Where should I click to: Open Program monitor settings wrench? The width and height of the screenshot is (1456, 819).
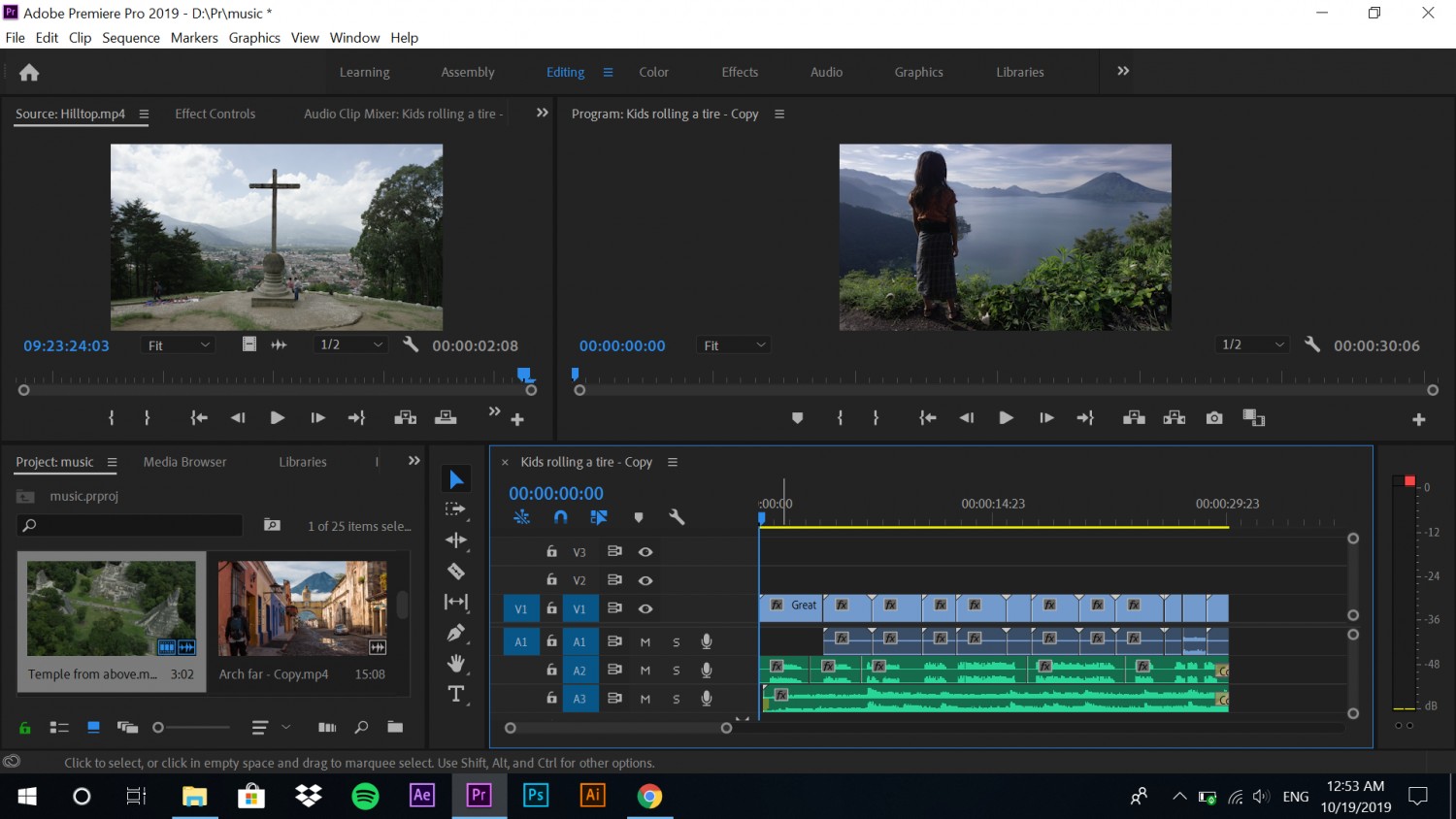(1312, 344)
